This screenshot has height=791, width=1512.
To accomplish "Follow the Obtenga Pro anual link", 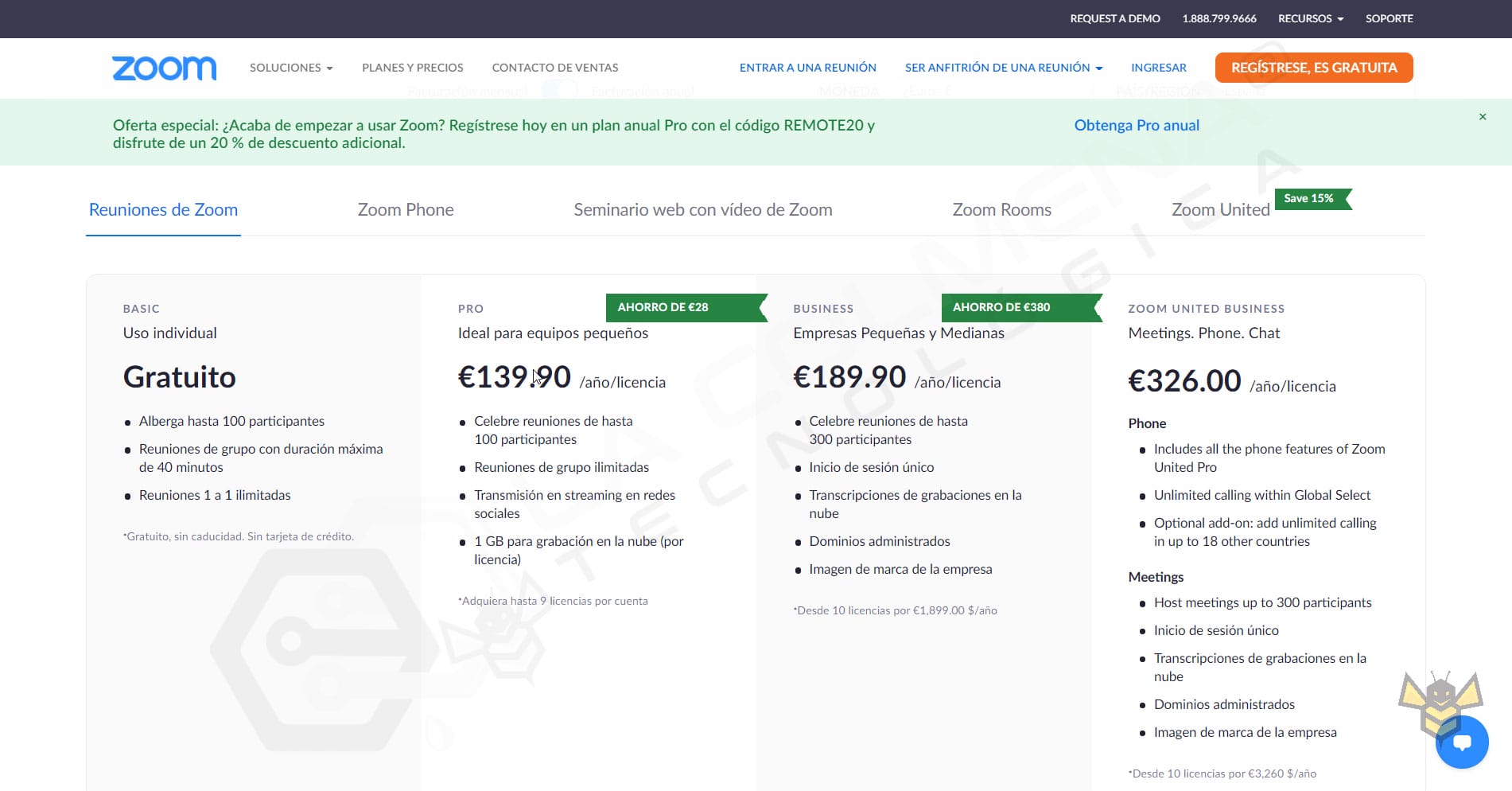I will point(1136,126).
